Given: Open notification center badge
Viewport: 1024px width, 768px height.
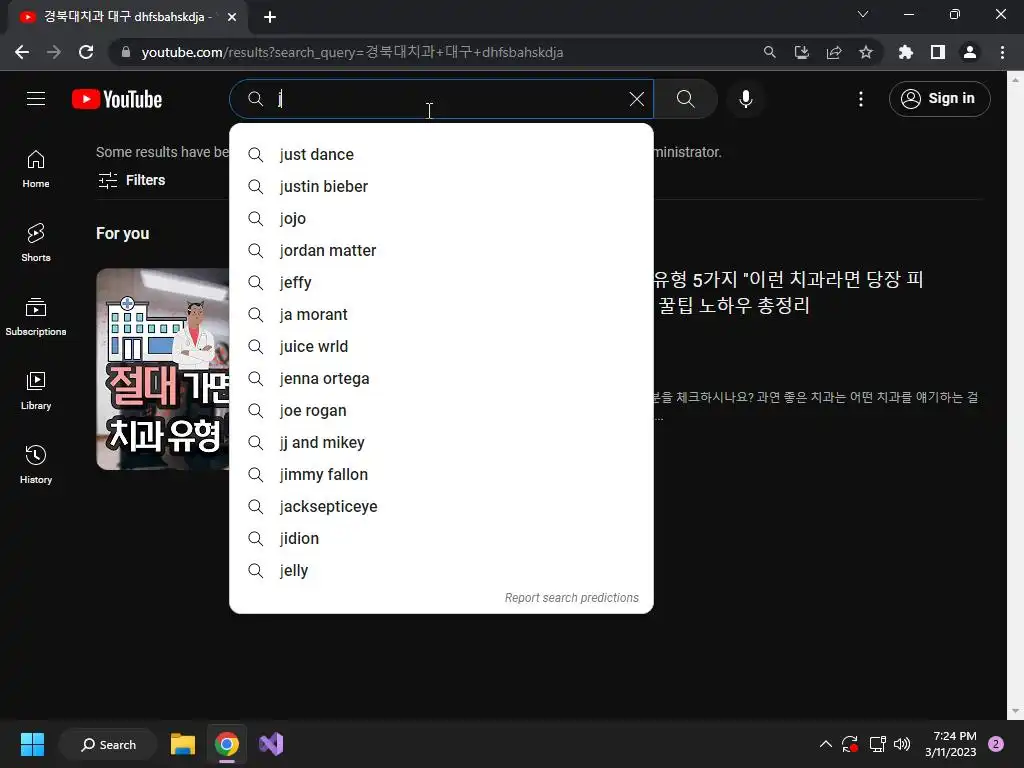Looking at the screenshot, I should click(996, 744).
